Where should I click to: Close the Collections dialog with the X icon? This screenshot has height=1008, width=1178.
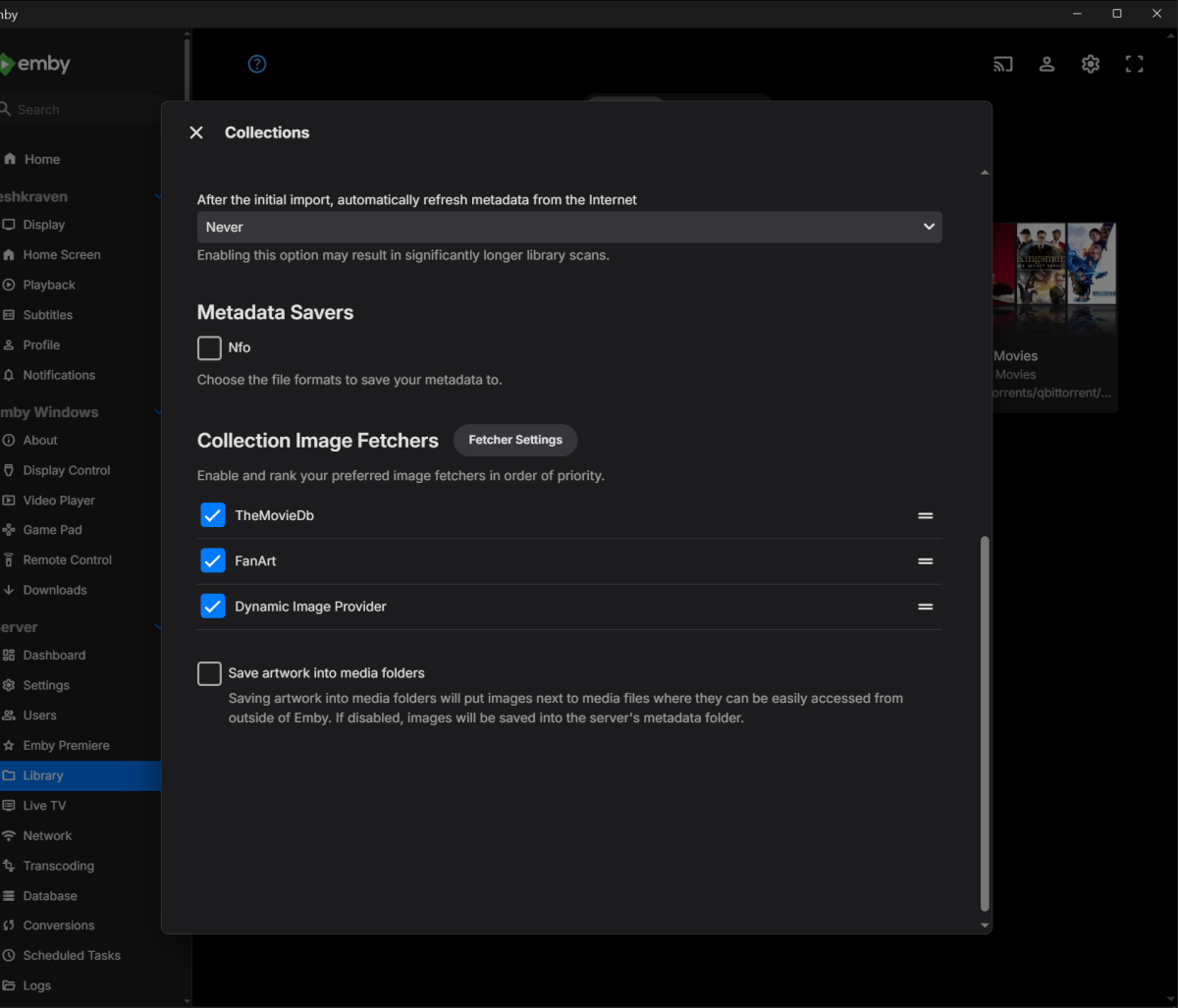[196, 133]
